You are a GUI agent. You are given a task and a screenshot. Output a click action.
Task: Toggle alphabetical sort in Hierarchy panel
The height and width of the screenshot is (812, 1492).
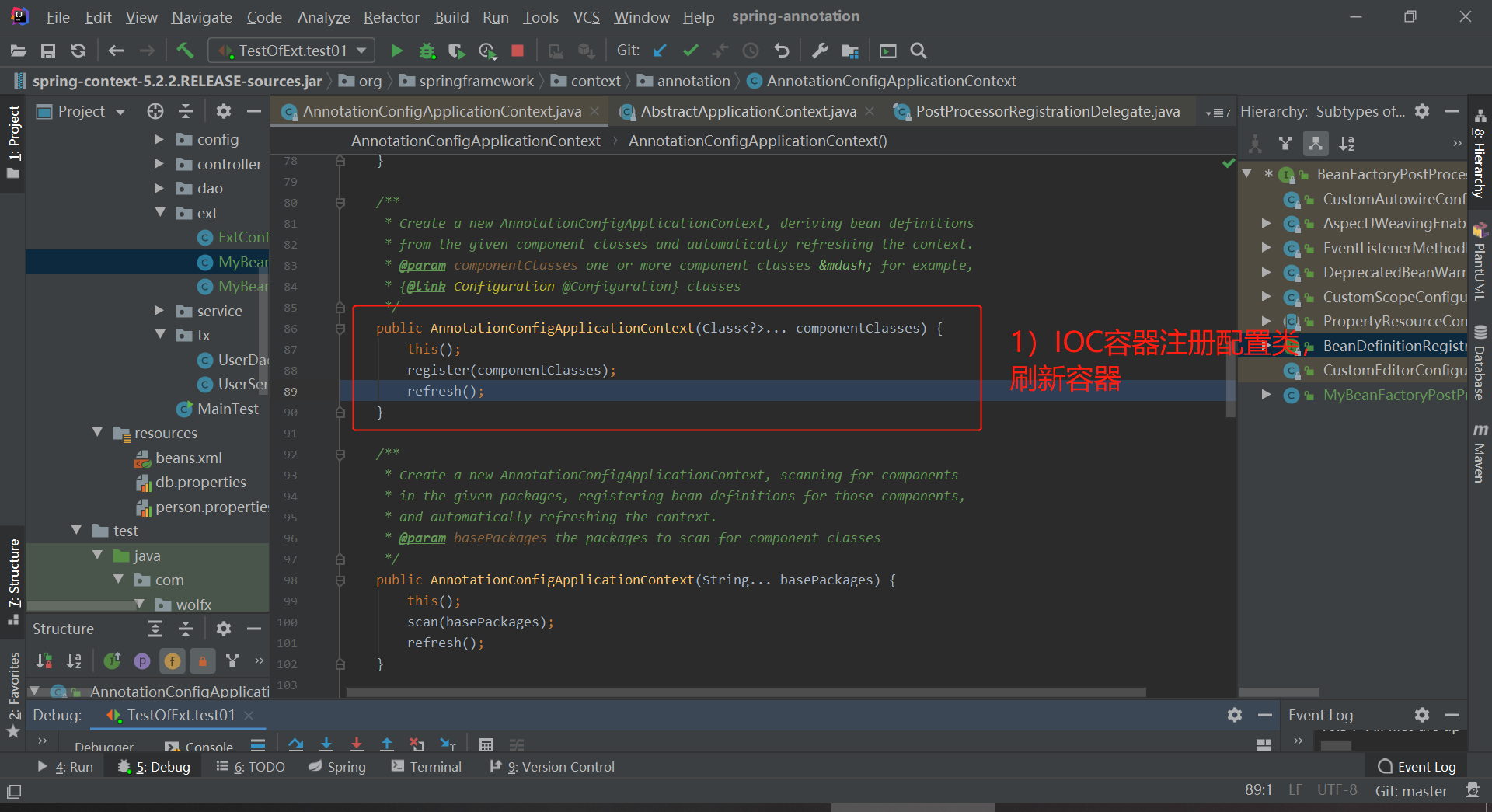(1347, 144)
